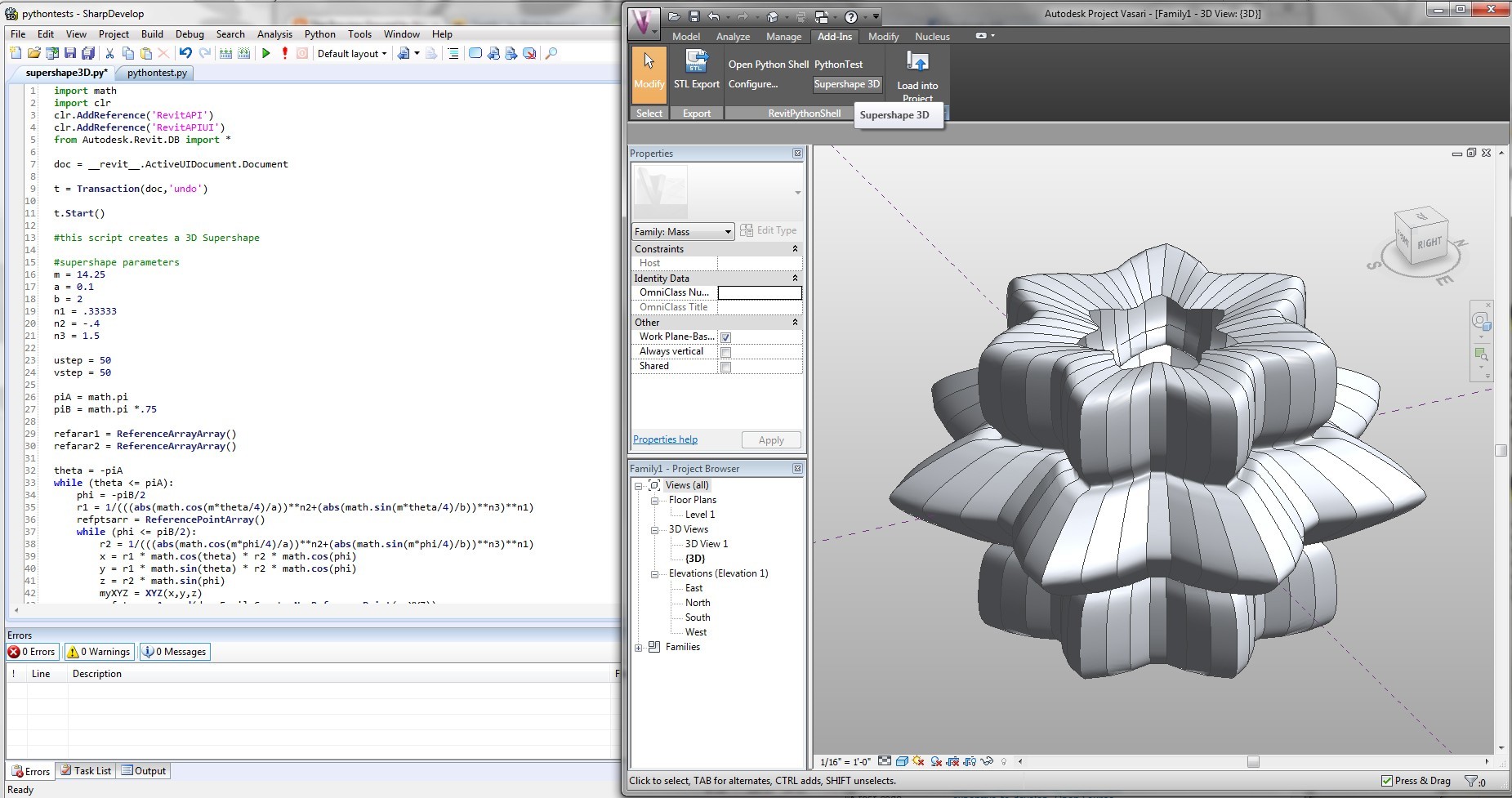Image resolution: width=1512 pixels, height=798 pixels.
Task: Click the 1/16" = 1'-0" view scale
Action: 845,761
